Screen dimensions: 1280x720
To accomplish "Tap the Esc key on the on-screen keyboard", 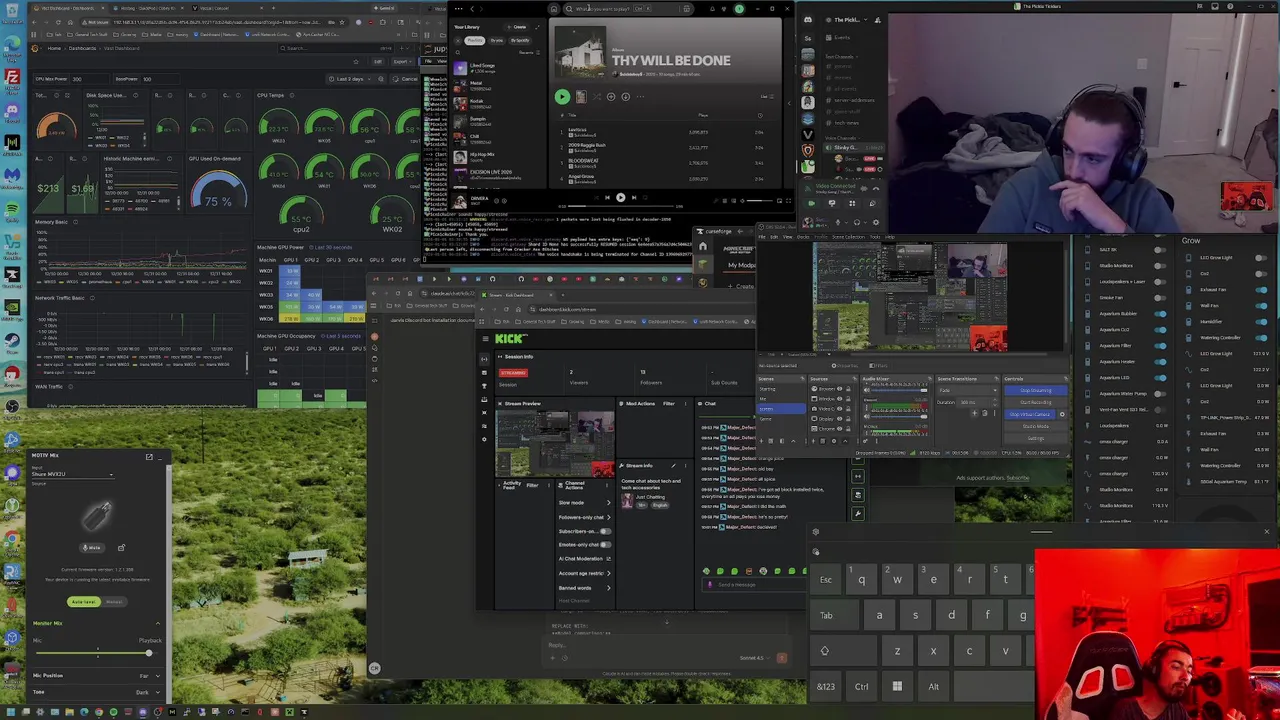I will 826,580.
